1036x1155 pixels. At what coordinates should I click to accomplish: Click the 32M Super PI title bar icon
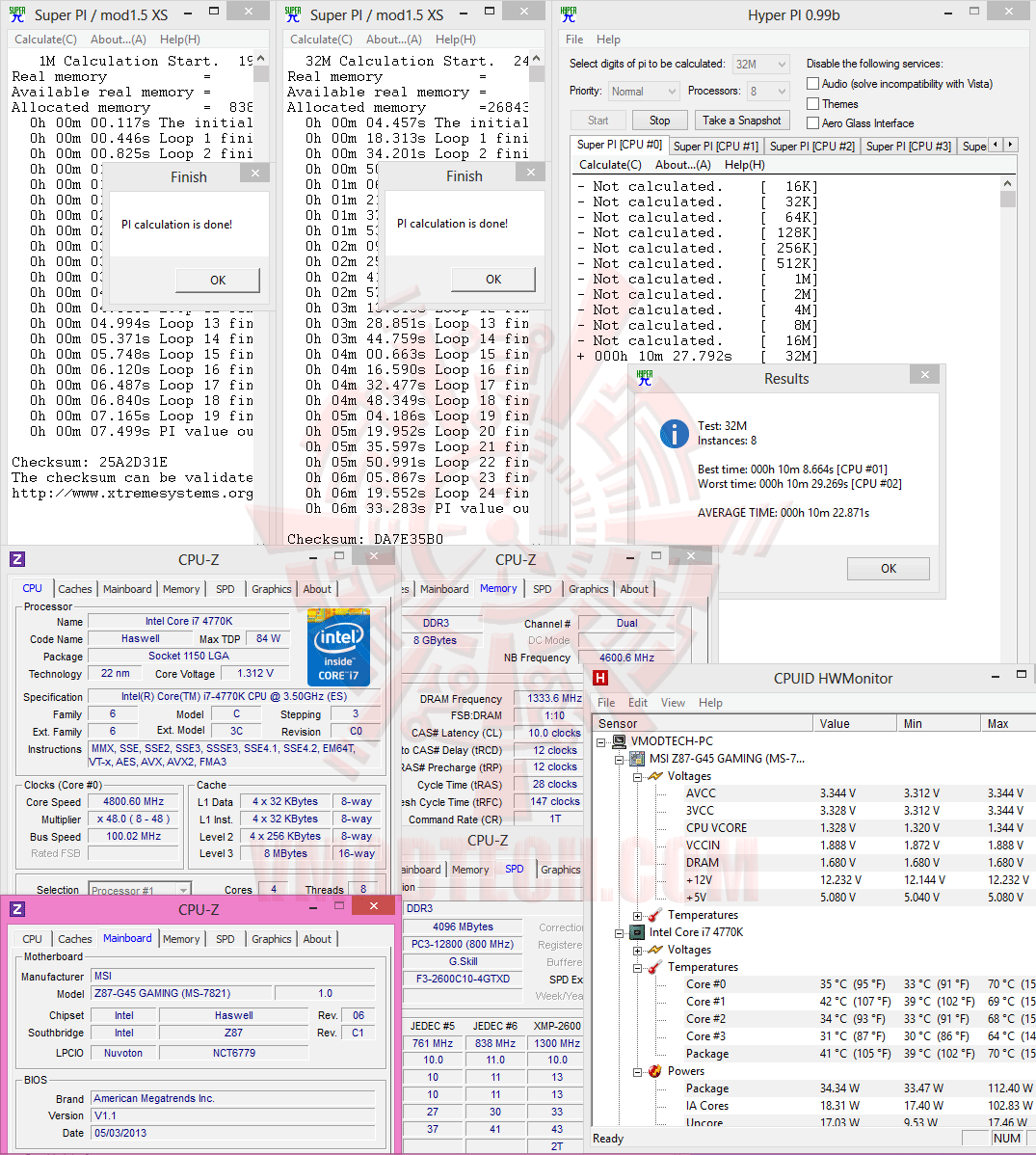click(293, 14)
